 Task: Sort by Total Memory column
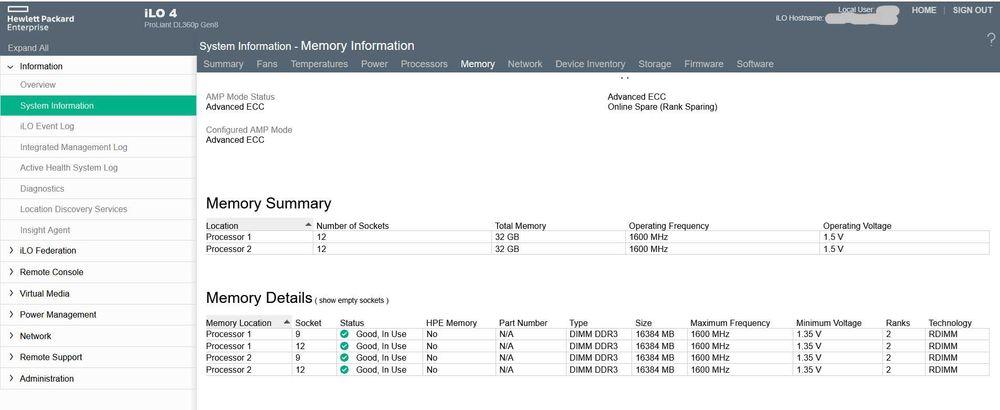point(520,226)
